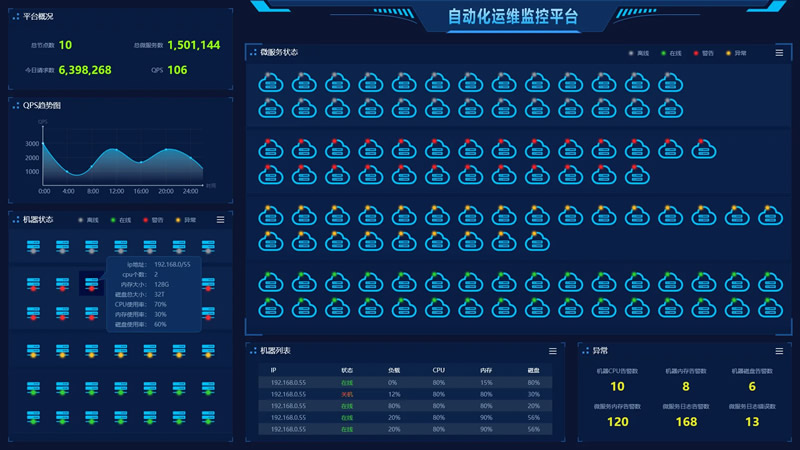Viewport: 800px width, 450px height.
Task: Click last red warning cloud in lower row
Action: point(637,174)
